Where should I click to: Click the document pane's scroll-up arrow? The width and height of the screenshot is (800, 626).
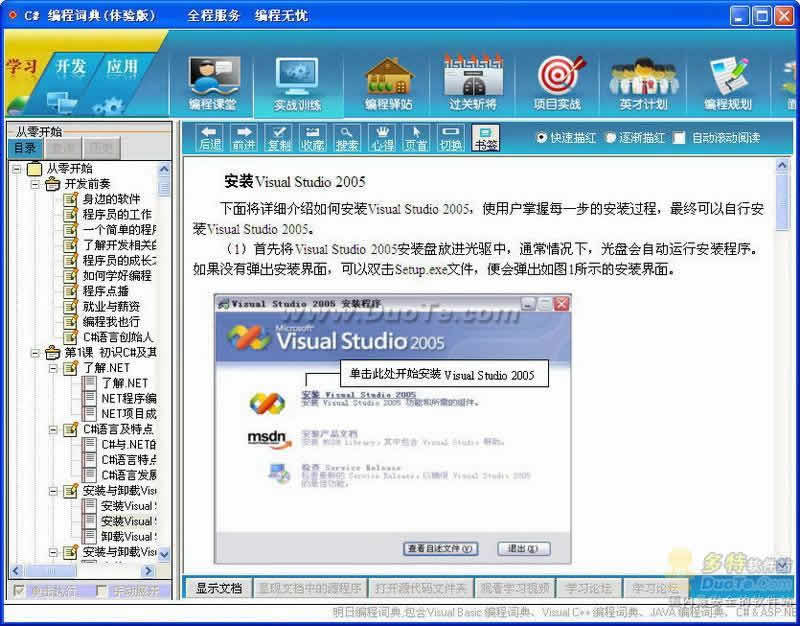(782, 165)
